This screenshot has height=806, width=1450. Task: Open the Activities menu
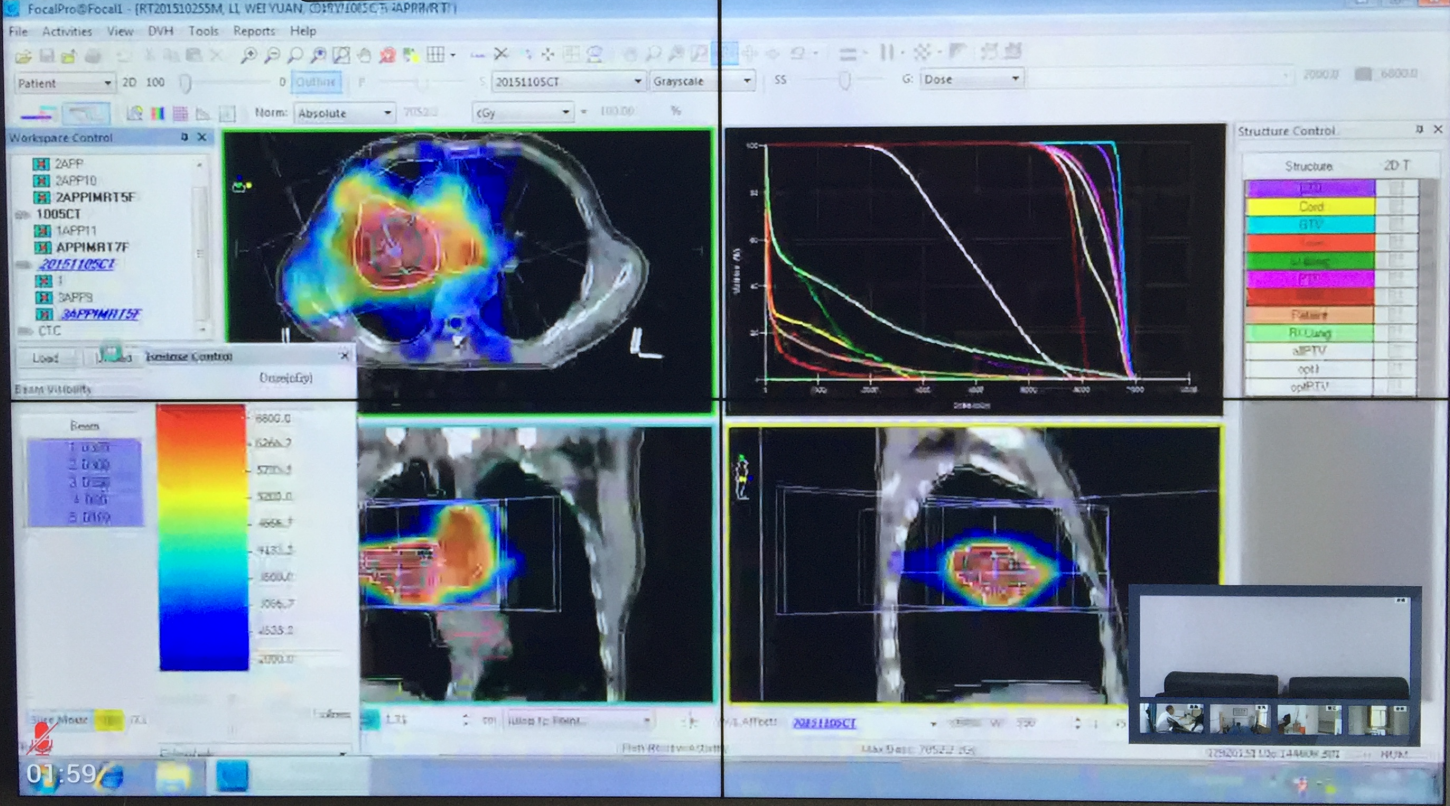click(x=67, y=31)
